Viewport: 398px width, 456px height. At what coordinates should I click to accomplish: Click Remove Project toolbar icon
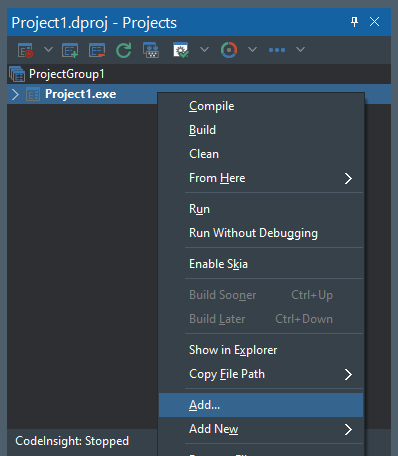coord(97,50)
